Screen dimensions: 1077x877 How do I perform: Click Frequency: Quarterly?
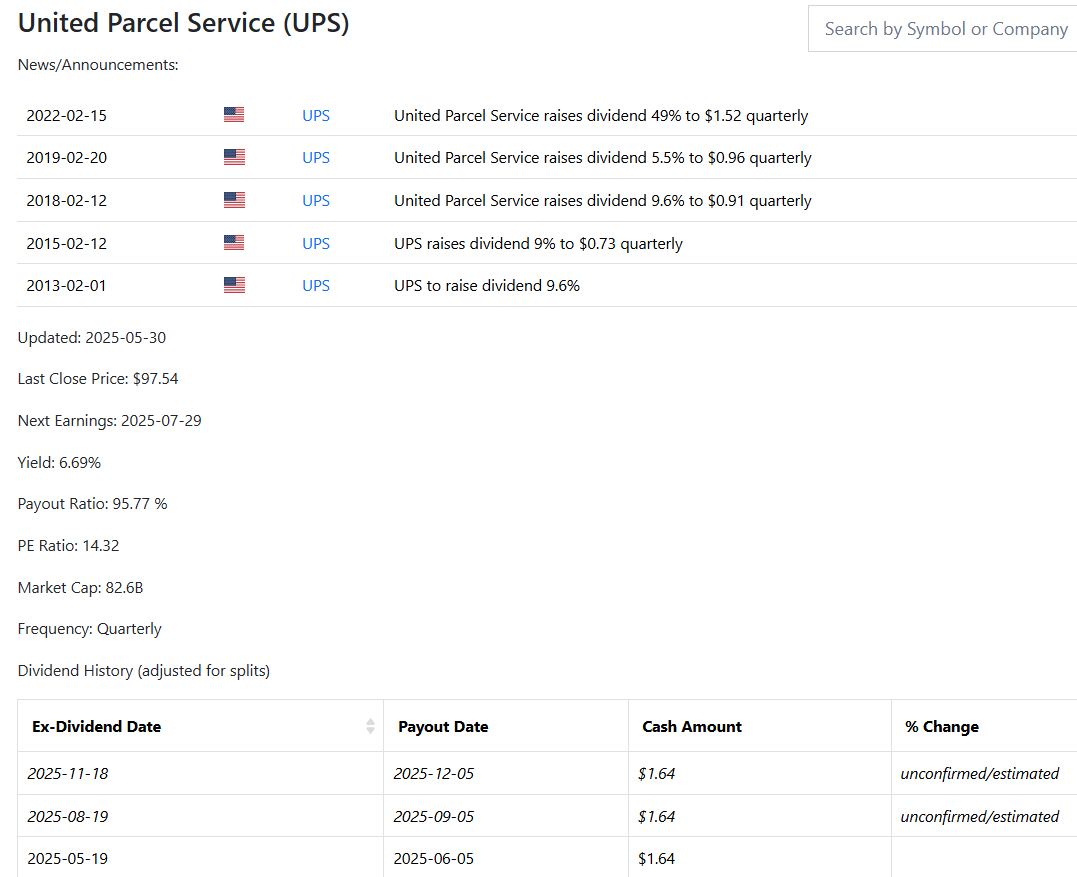click(90, 628)
